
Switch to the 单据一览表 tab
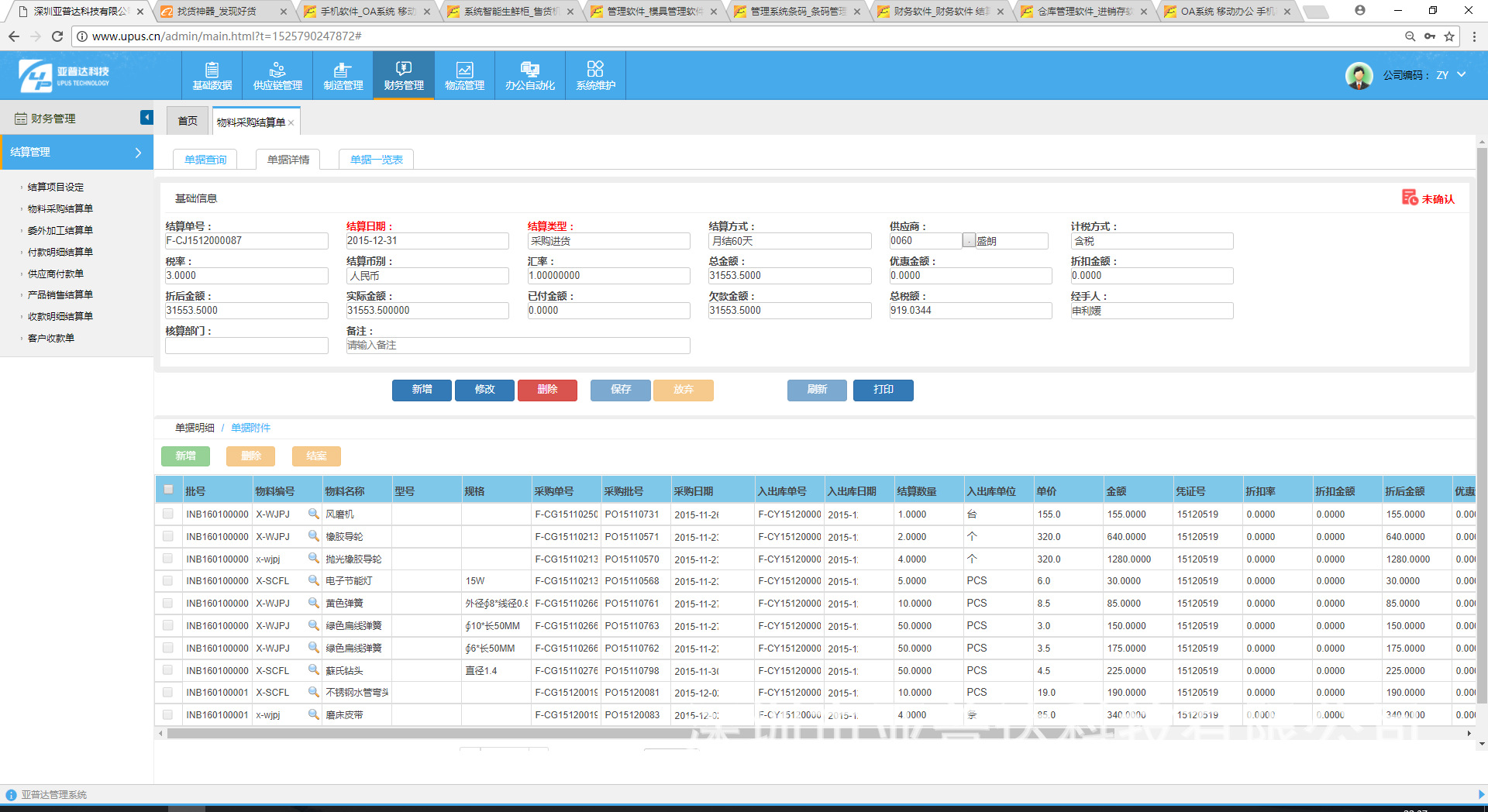pos(375,159)
